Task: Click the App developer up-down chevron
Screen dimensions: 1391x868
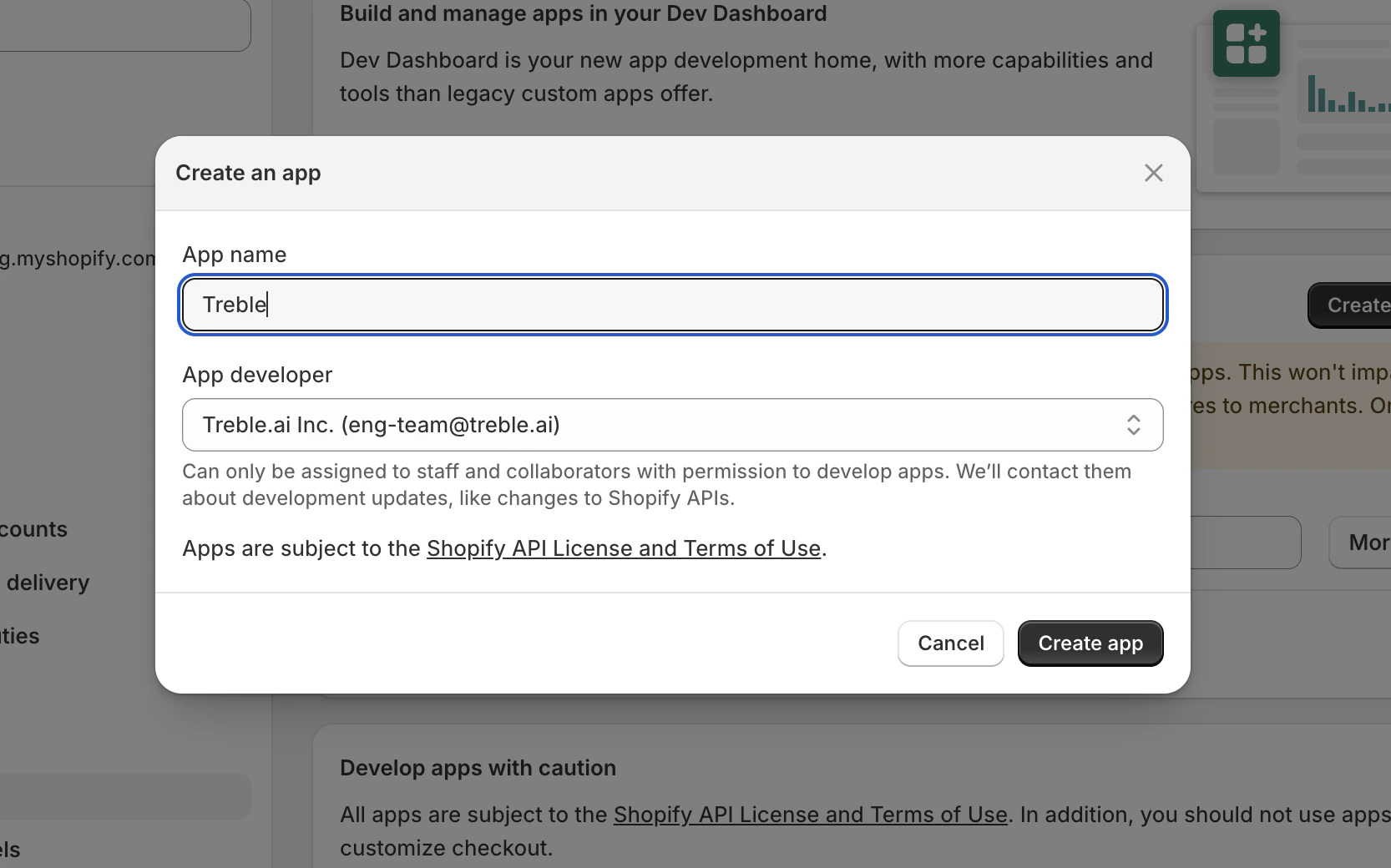Action: (1133, 425)
